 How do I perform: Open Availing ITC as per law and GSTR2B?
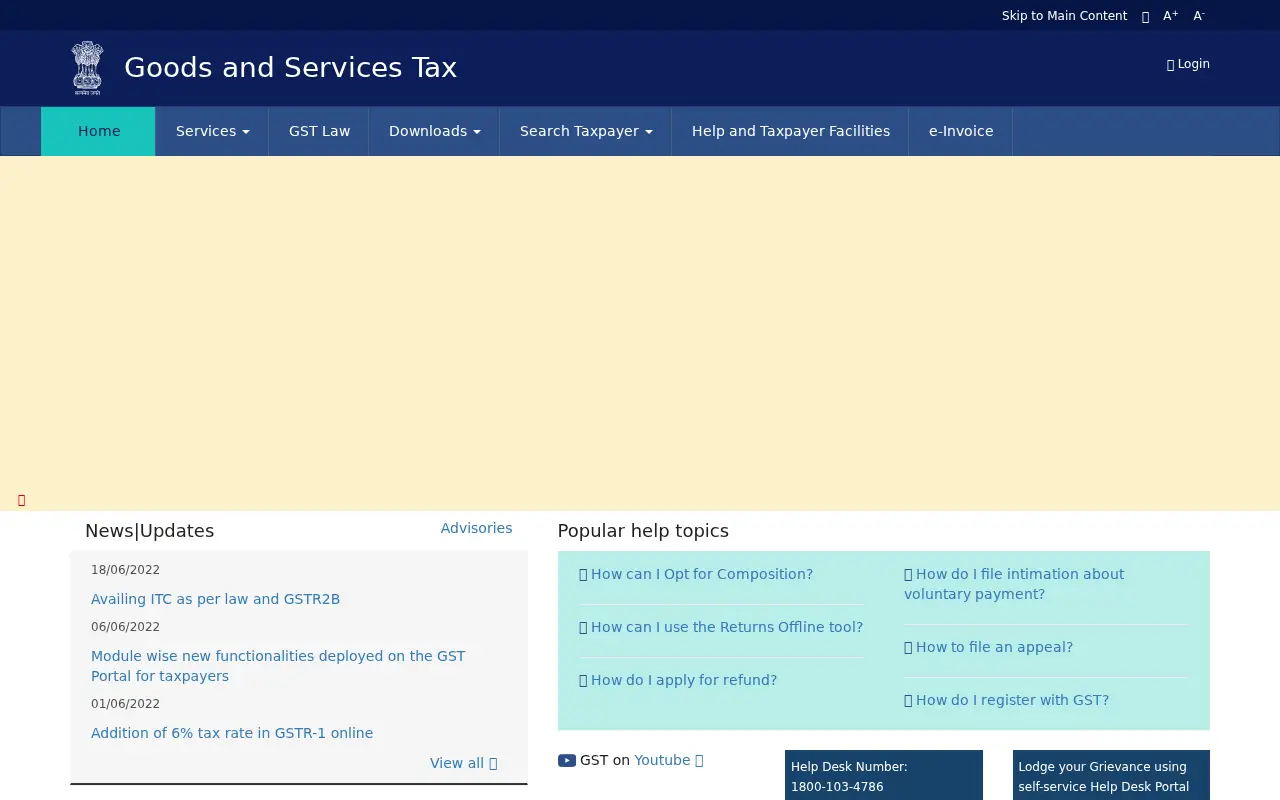point(215,599)
